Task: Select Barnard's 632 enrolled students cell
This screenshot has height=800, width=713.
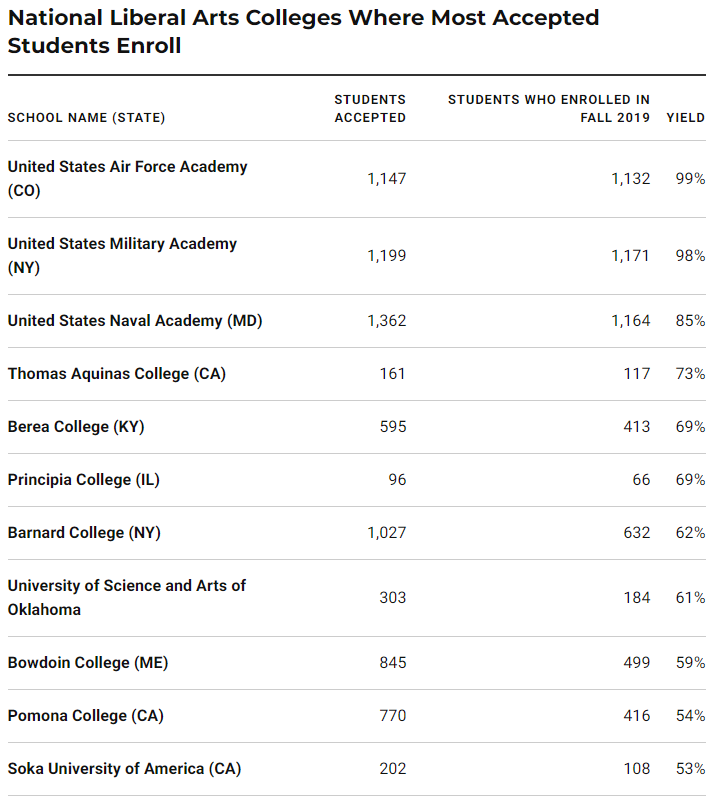Action: pos(636,533)
